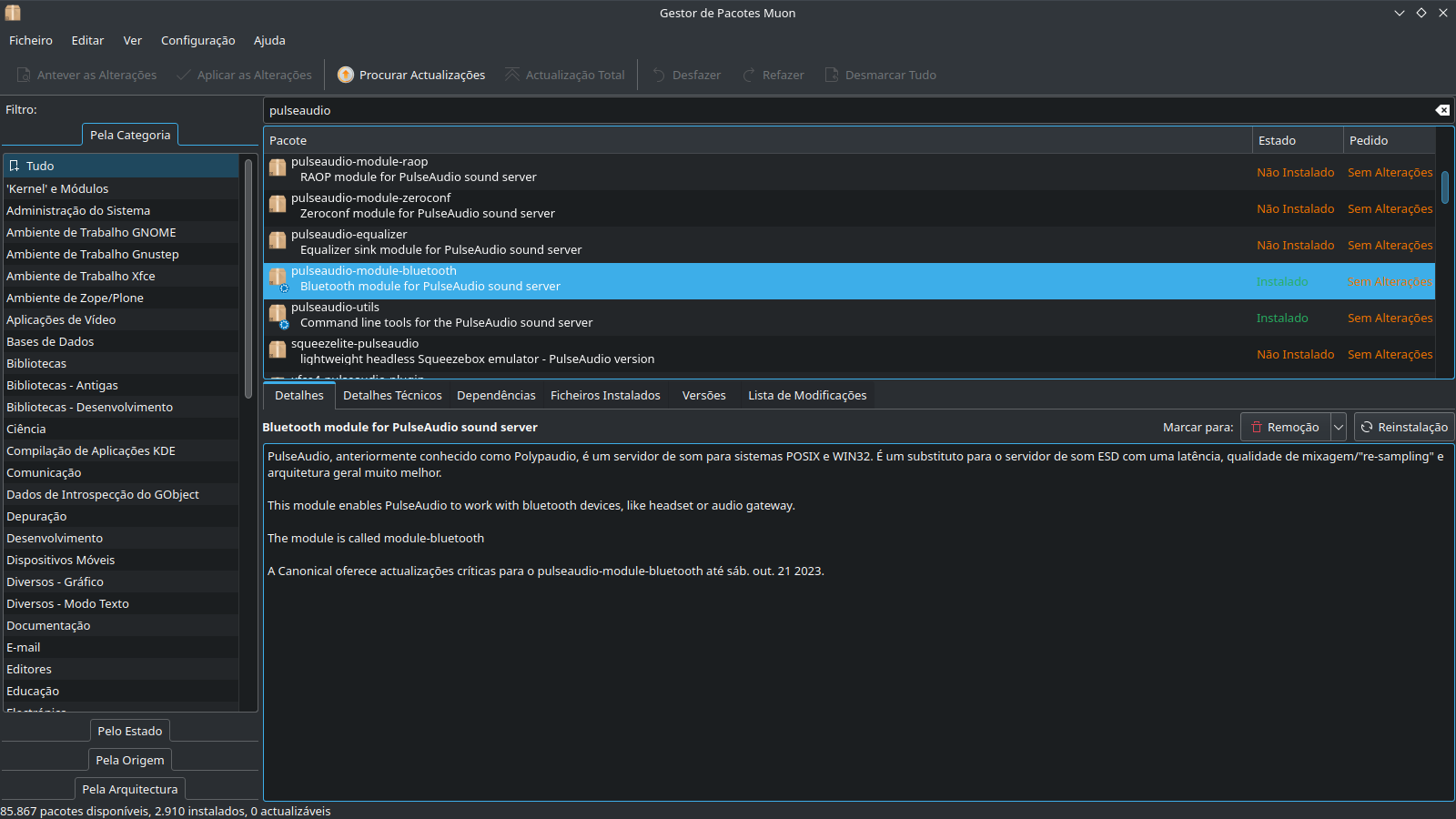
Task: Click Aplicar as Alterações checkmark icon
Action: (x=184, y=75)
